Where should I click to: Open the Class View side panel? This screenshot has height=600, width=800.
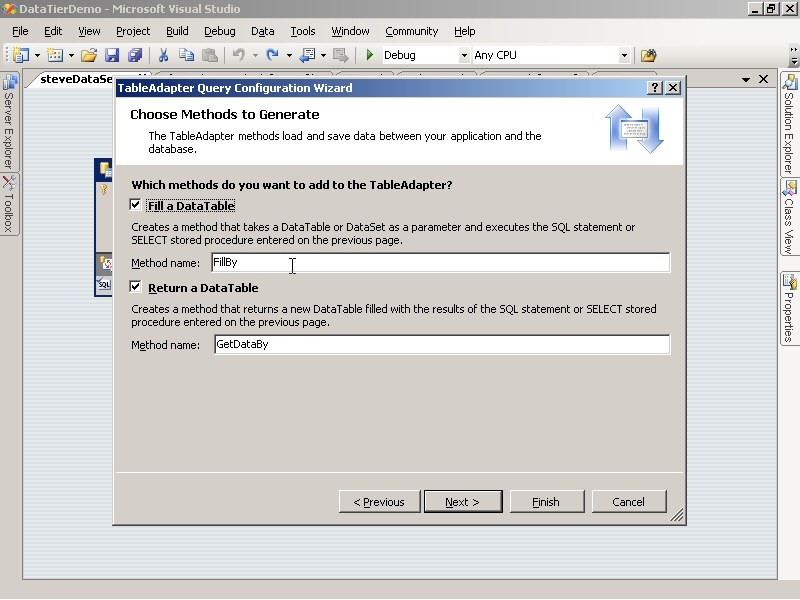point(789,217)
